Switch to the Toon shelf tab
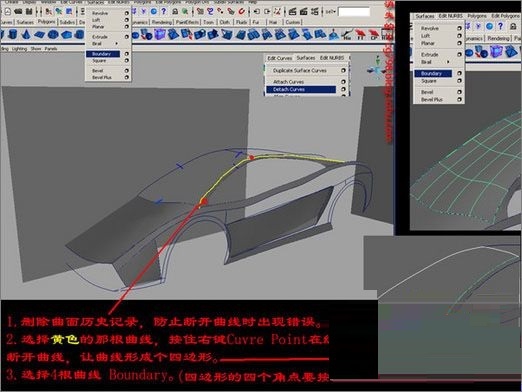The width and height of the screenshot is (522, 392). 208,22
